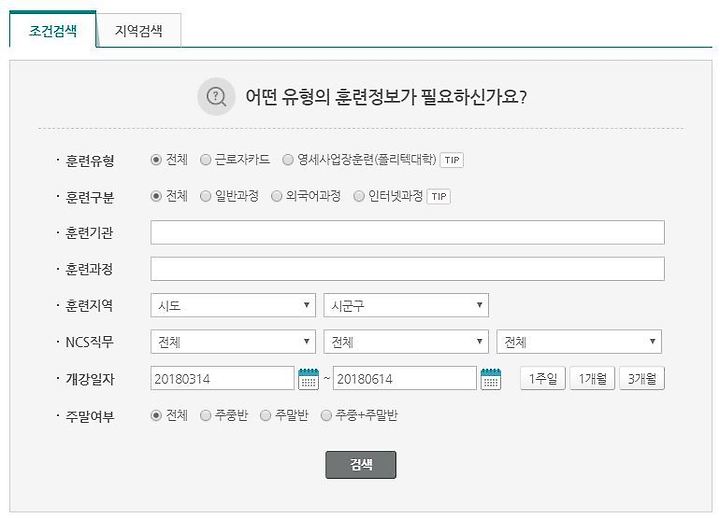Viewport: 720px width, 518px height.
Task: Select the 주중반 radio option
Action: [x=205, y=416]
